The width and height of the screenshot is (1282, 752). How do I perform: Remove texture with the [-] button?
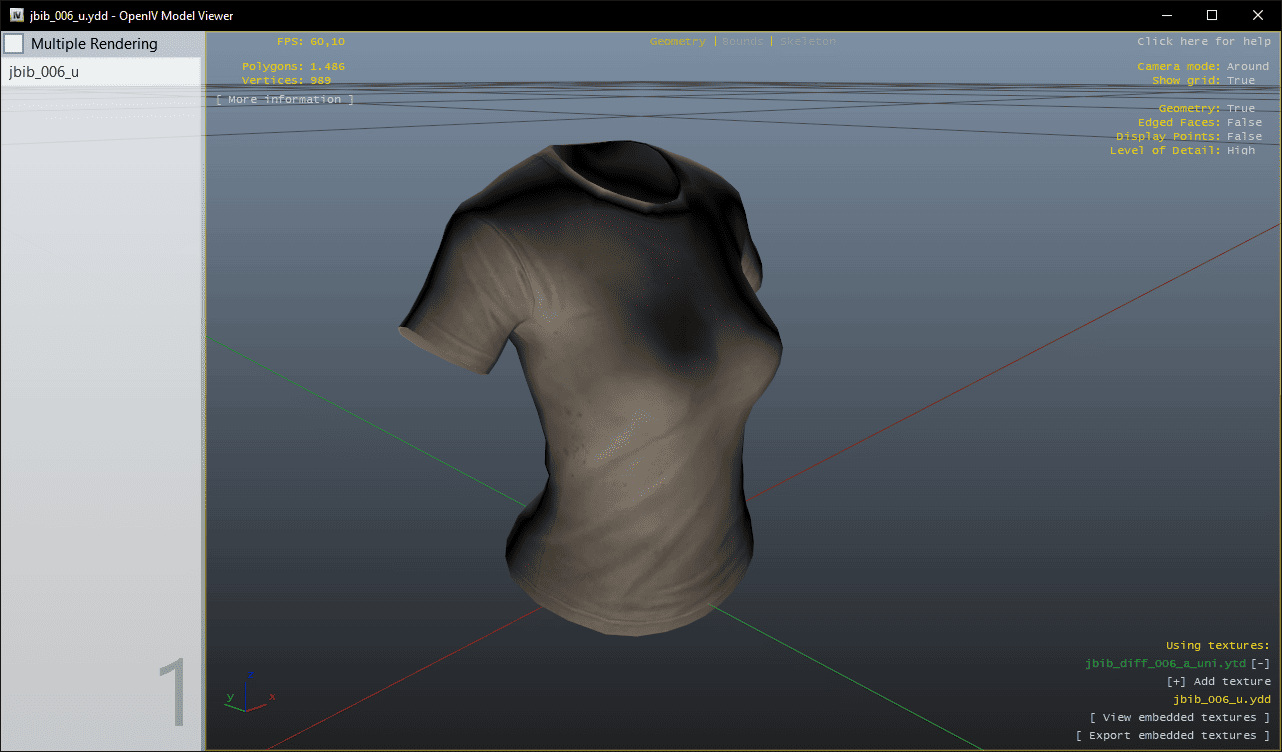click(x=1260, y=663)
